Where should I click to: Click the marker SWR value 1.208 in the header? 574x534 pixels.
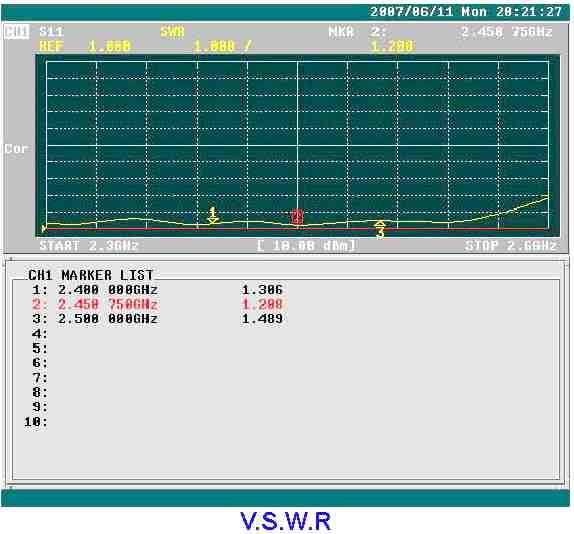point(392,46)
